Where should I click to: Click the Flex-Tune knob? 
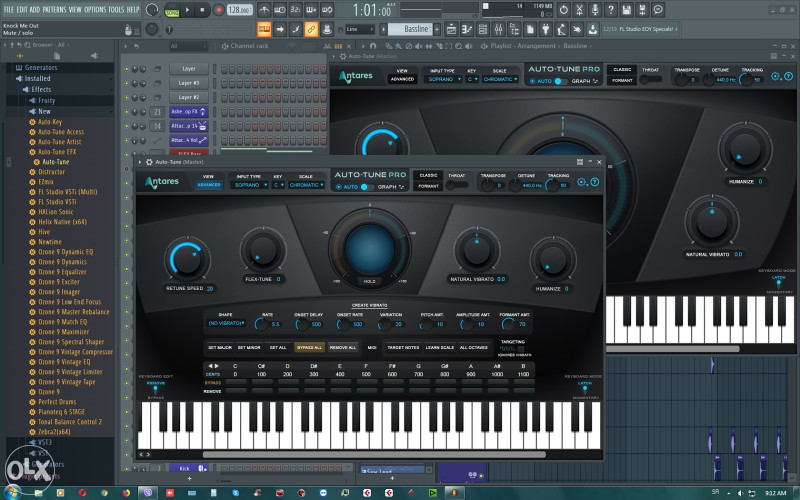click(263, 251)
